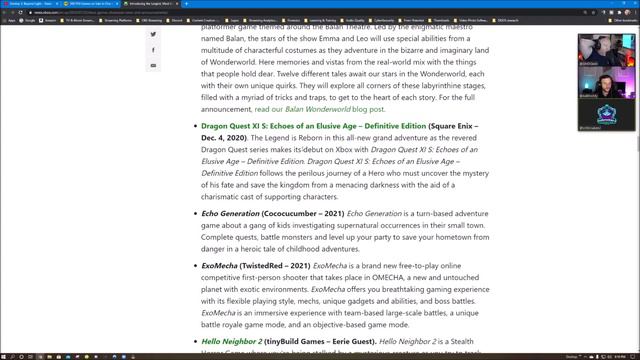Open Windows taskbar search icon
Viewport: 640px width, 360px height.
point(12,357)
